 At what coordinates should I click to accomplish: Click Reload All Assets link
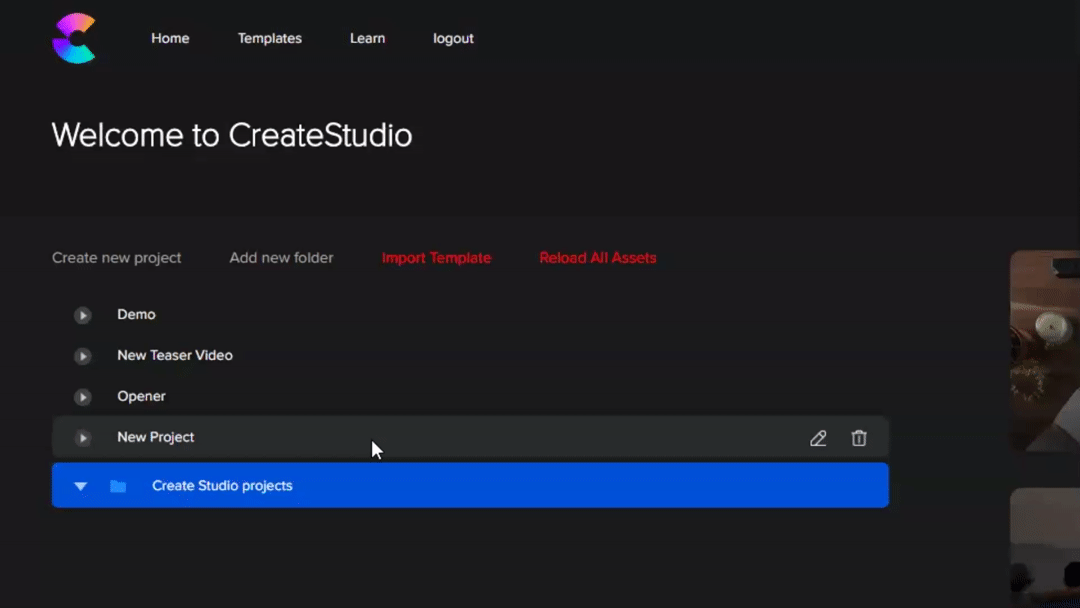pyautogui.click(x=598, y=258)
